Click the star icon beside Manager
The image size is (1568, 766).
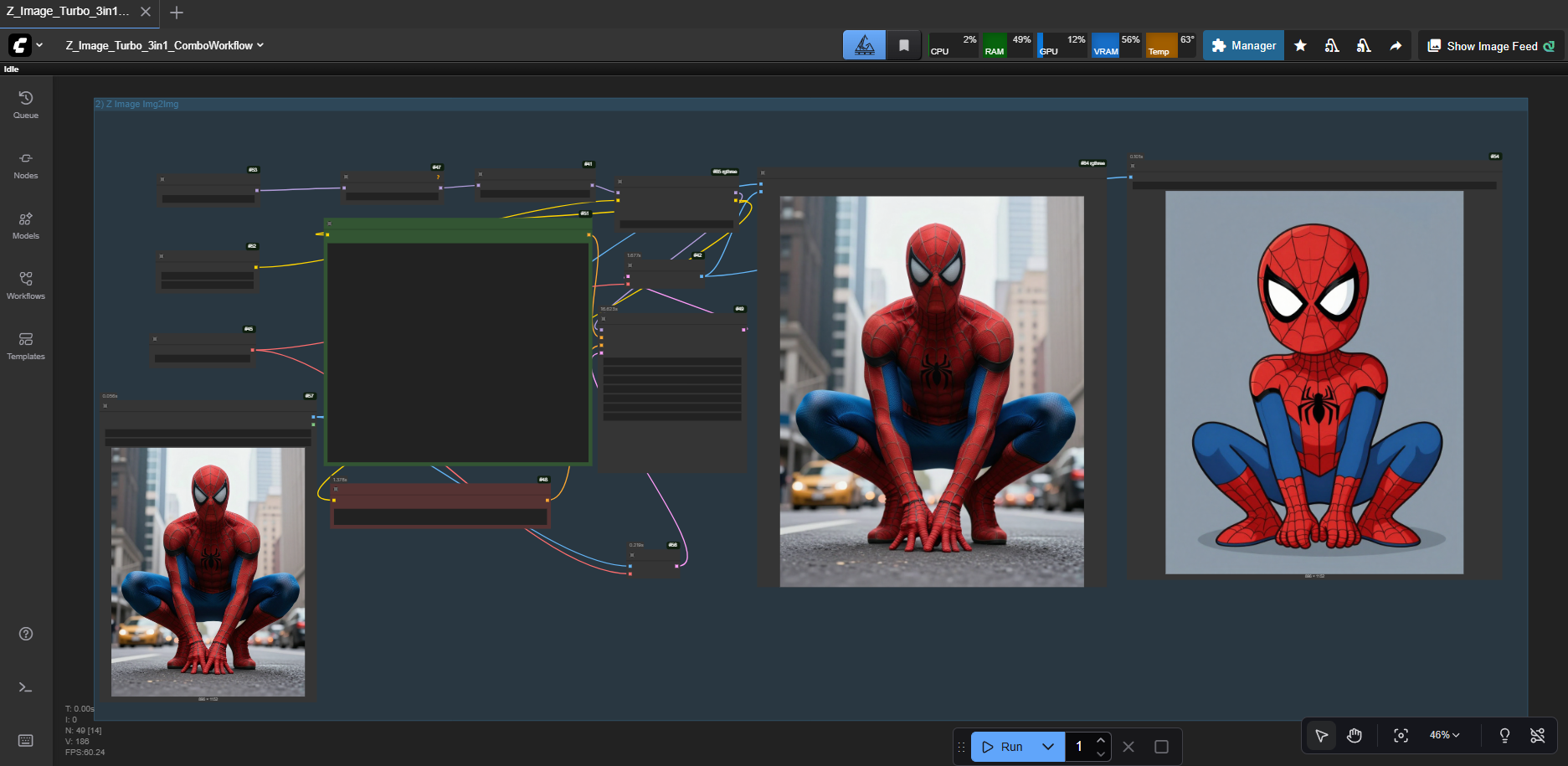(1300, 45)
